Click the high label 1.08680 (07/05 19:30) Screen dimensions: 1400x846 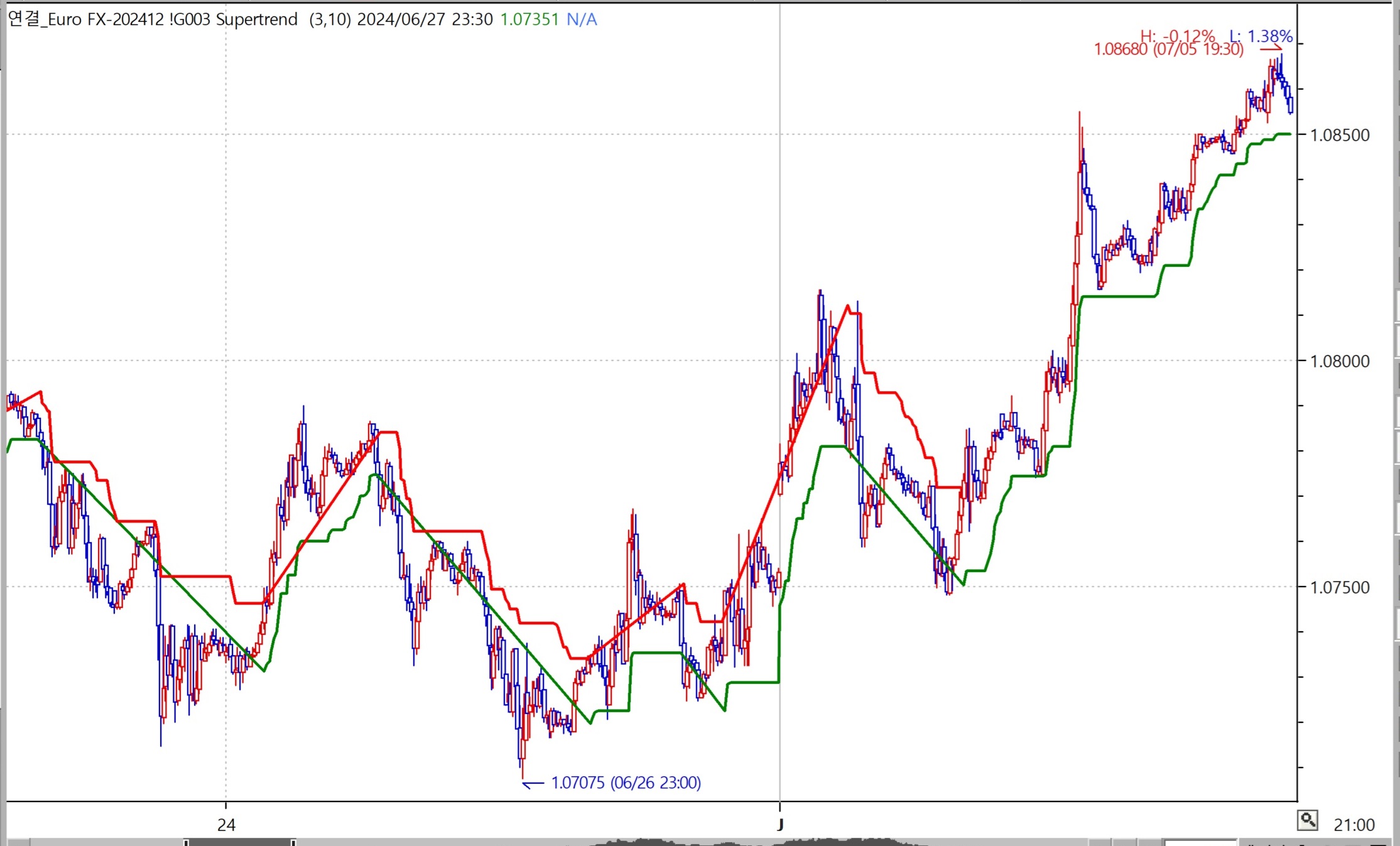1168,50
